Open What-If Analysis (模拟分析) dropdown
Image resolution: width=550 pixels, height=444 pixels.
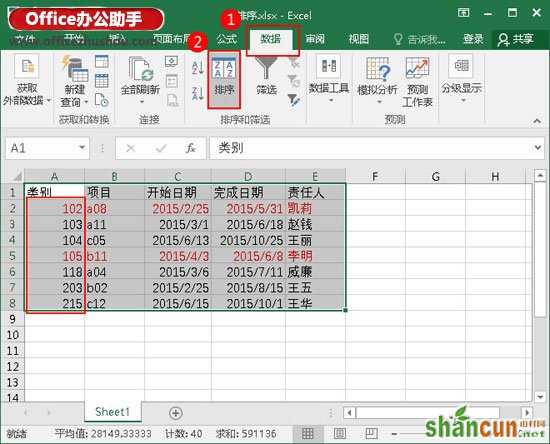coord(377,81)
